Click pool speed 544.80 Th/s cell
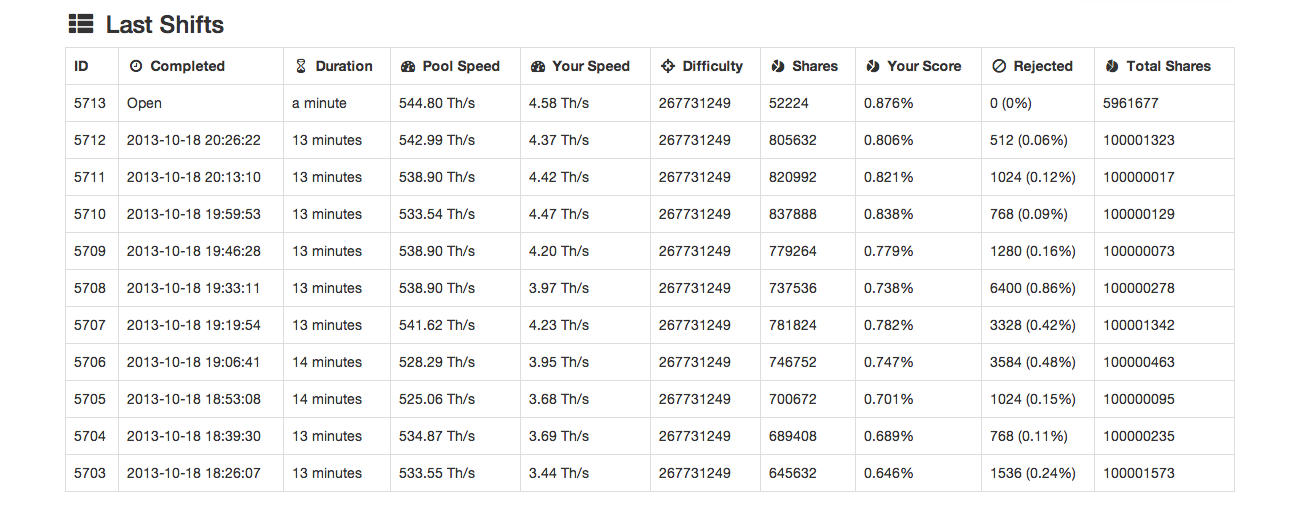This screenshot has width=1295, height=519. point(455,103)
